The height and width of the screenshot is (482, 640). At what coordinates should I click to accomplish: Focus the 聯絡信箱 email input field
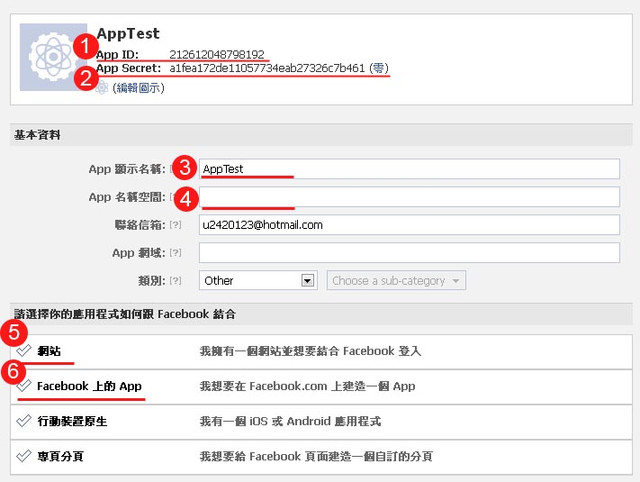tap(409, 225)
